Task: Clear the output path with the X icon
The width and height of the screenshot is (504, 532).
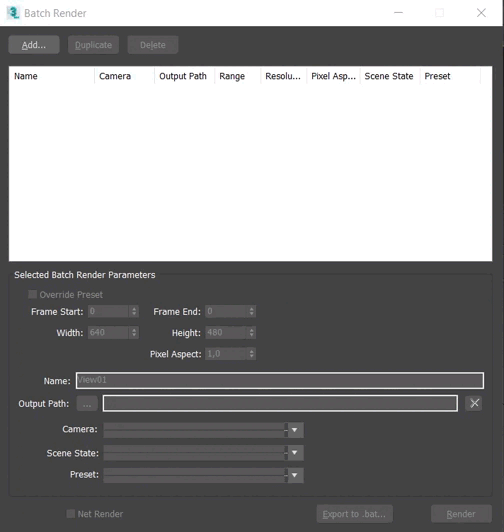Action: (x=474, y=403)
